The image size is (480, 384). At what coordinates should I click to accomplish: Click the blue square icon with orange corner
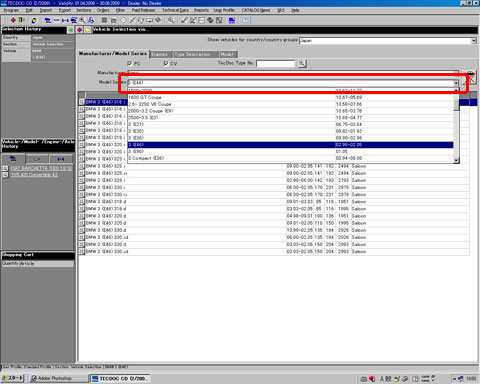(232, 20)
